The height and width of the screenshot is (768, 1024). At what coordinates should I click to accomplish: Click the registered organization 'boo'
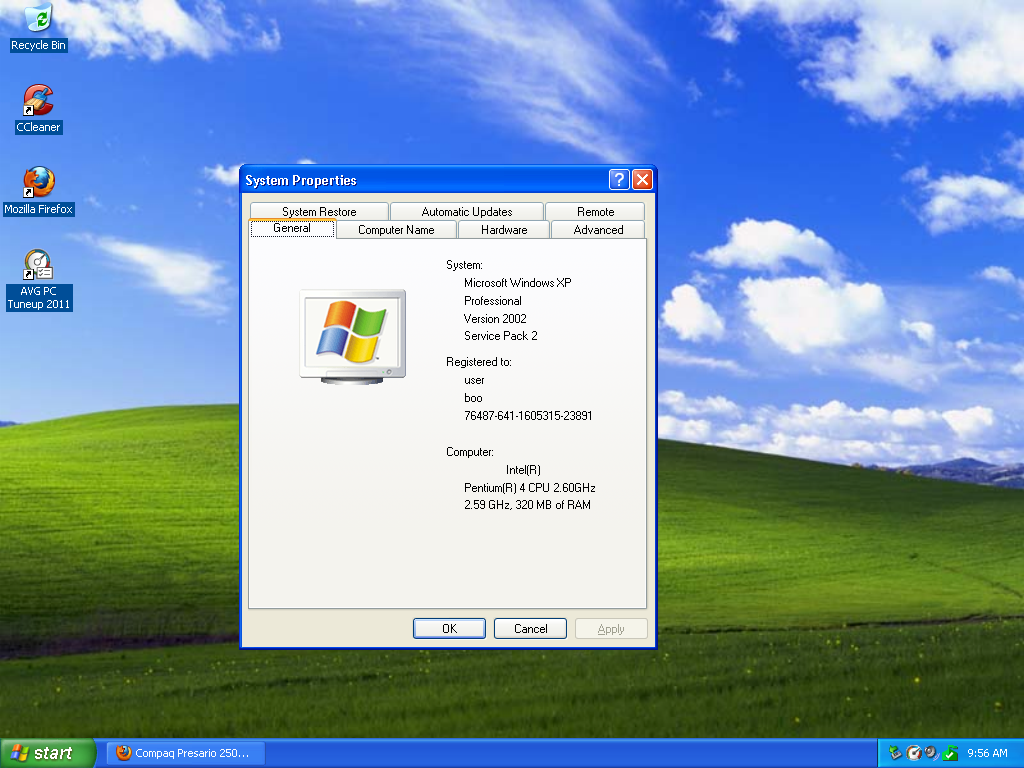(x=473, y=398)
